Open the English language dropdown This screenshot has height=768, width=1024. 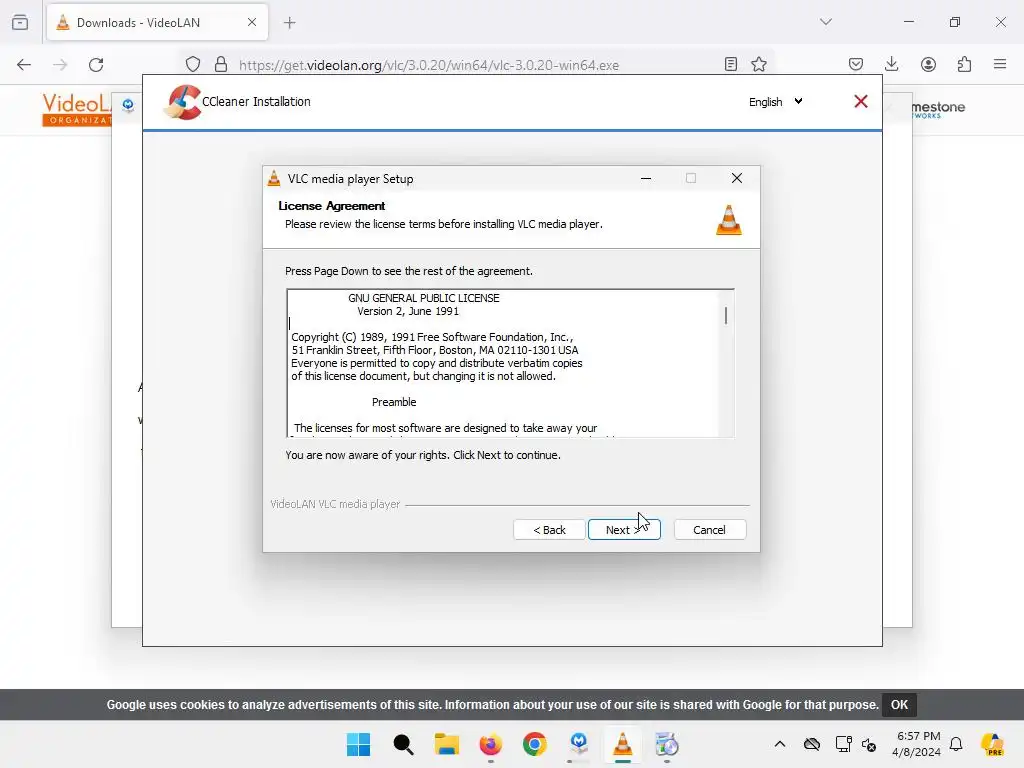(775, 102)
